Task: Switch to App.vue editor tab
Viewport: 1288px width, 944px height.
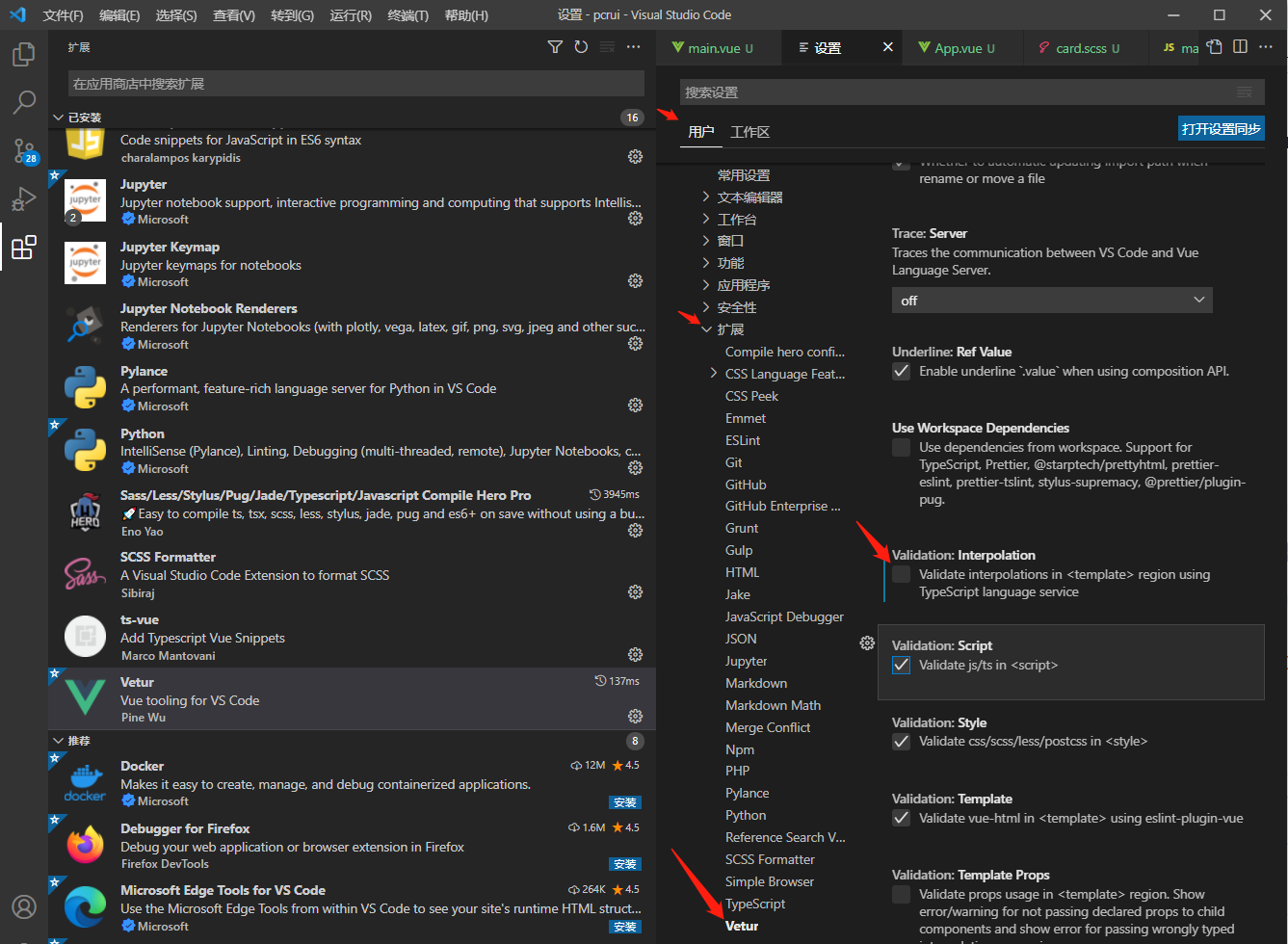Action: pyautogui.click(x=959, y=48)
